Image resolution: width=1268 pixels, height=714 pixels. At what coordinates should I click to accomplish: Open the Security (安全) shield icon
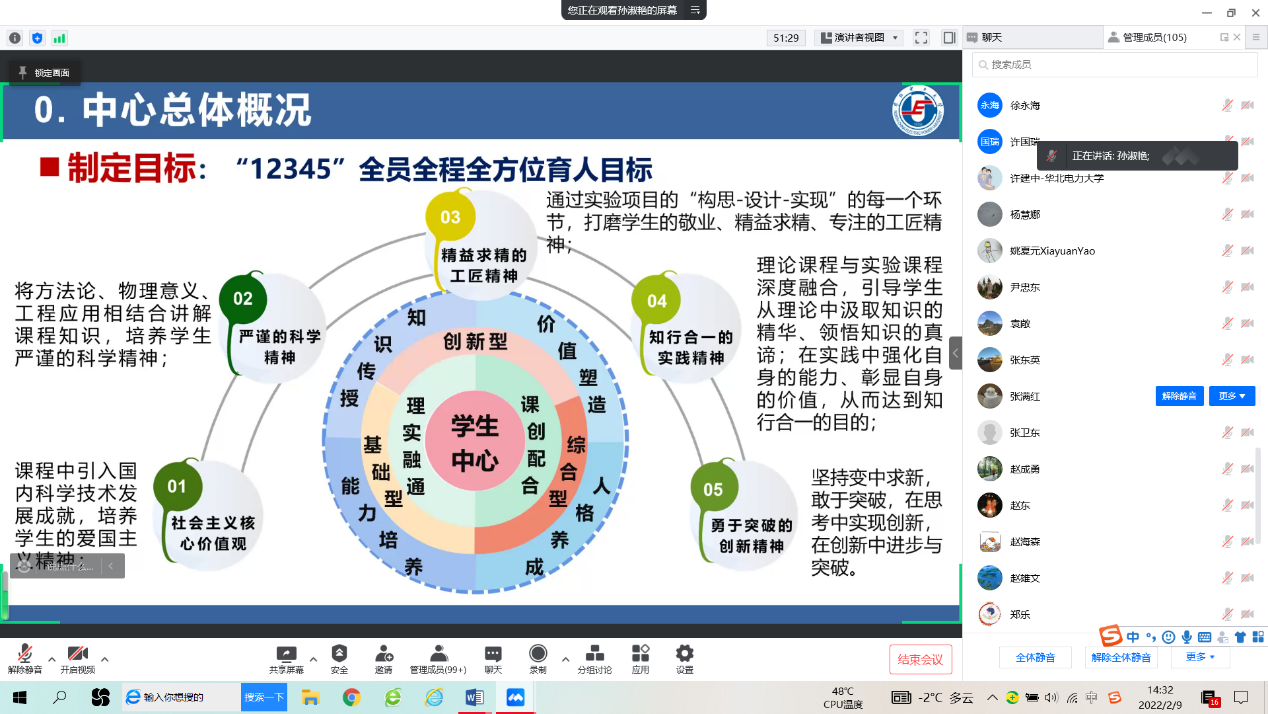[339, 654]
